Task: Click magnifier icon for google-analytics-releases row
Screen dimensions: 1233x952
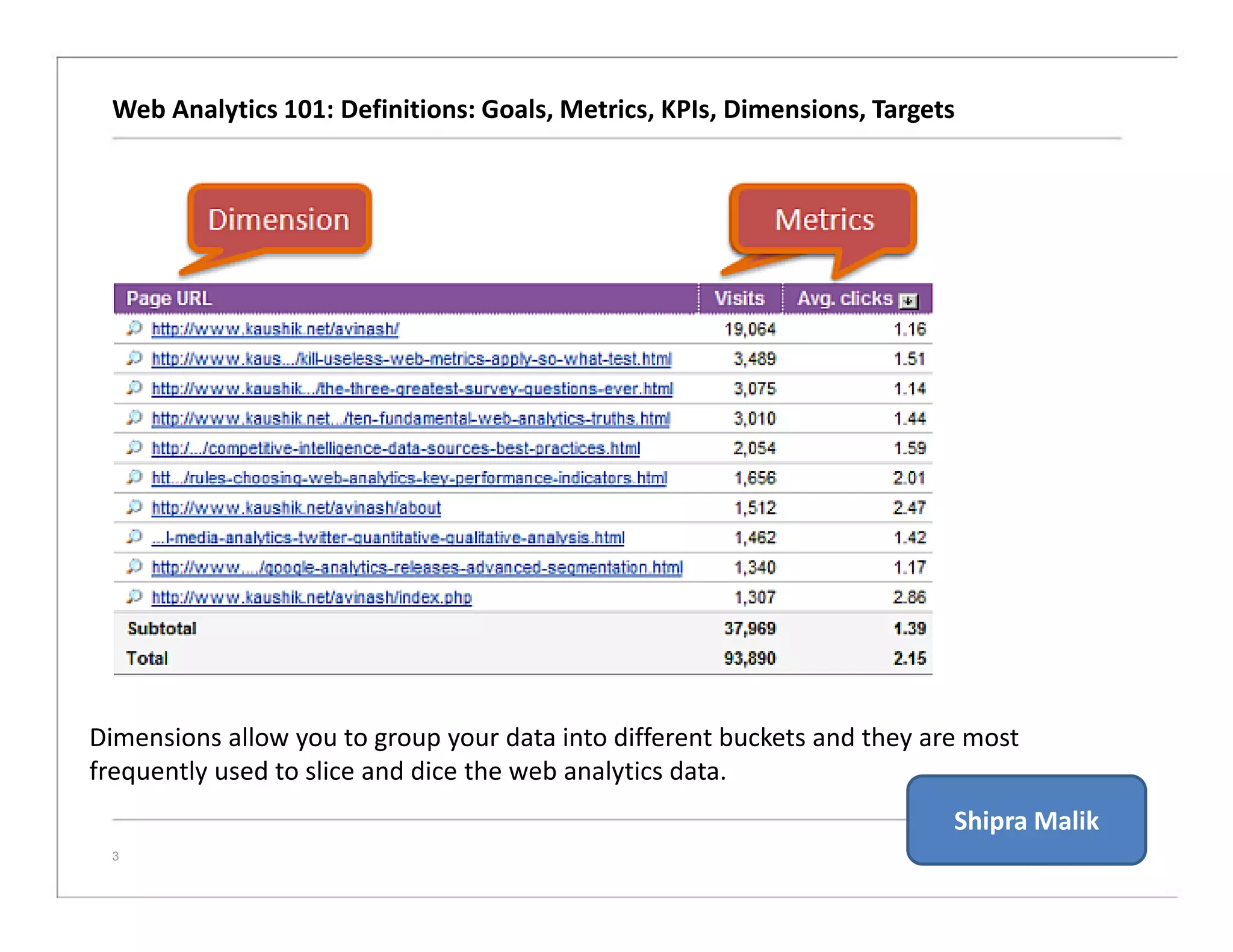Action: [134, 567]
